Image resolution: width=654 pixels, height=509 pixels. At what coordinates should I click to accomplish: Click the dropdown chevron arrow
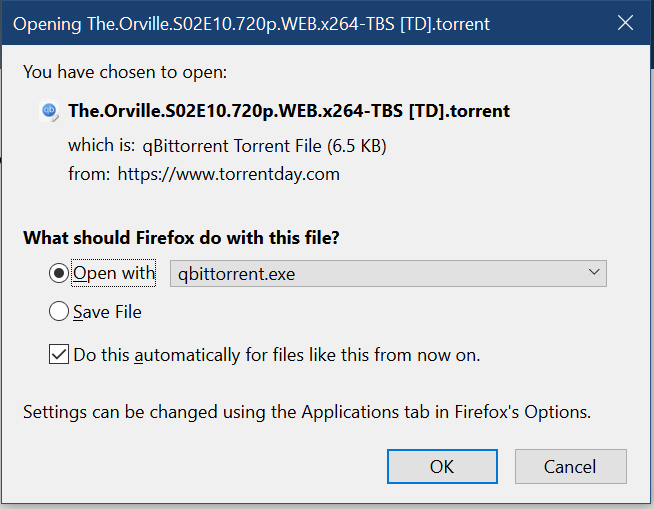(594, 272)
